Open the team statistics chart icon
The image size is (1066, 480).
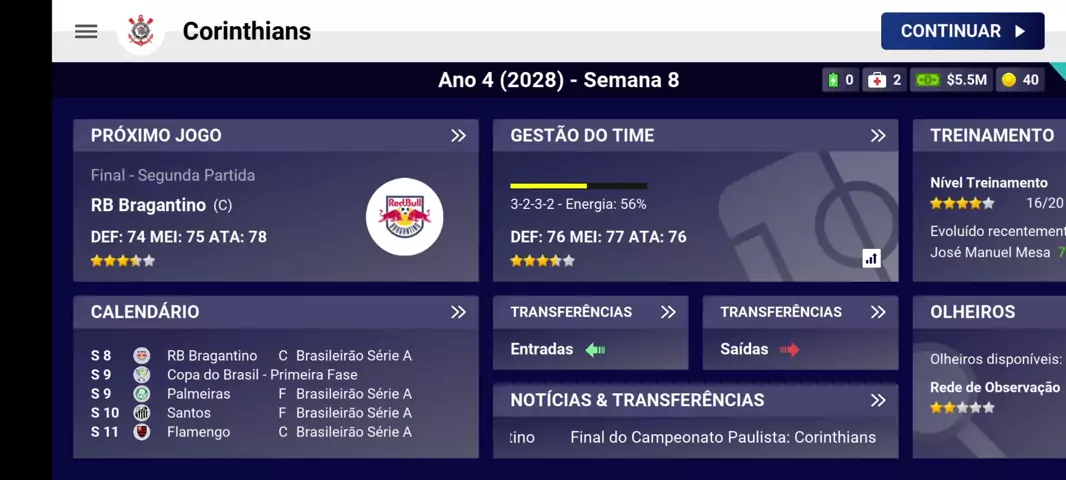coord(871,258)
